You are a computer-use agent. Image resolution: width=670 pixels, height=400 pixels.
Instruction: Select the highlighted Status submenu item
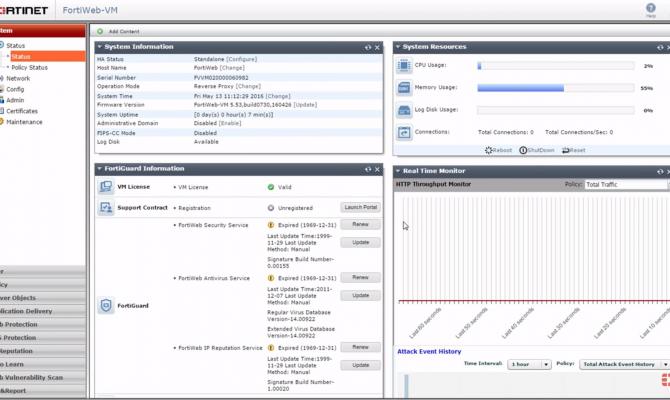pos(48,56)
